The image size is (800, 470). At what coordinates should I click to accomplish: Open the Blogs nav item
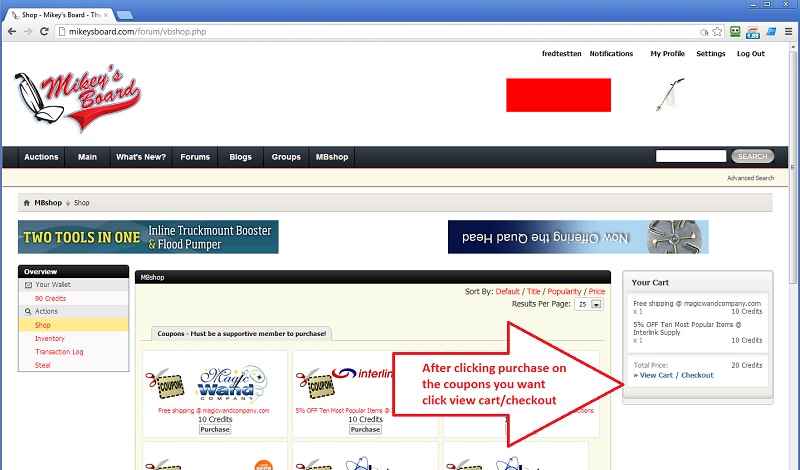pos(240,157)
